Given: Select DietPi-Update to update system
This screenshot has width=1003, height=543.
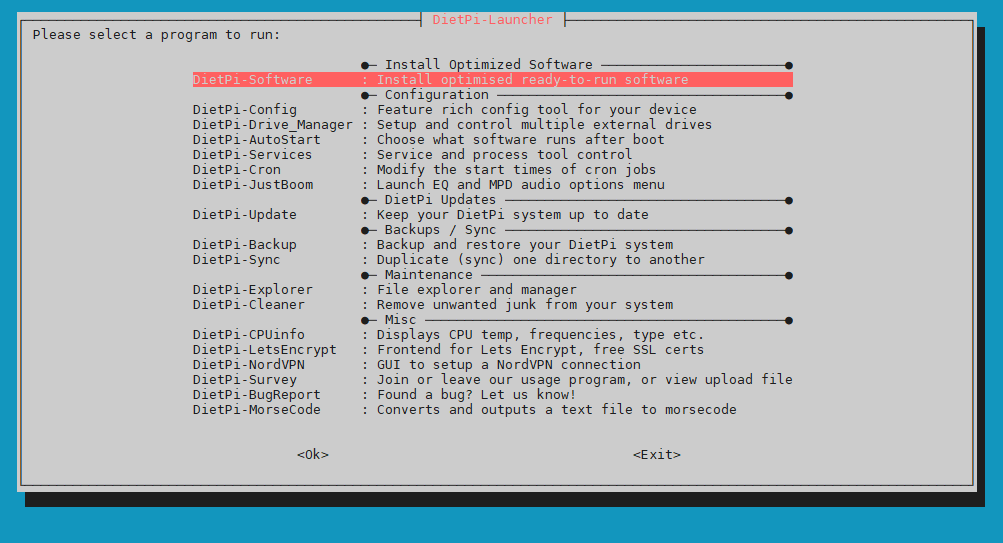Looking at the screenshot, I should point(493,215).
